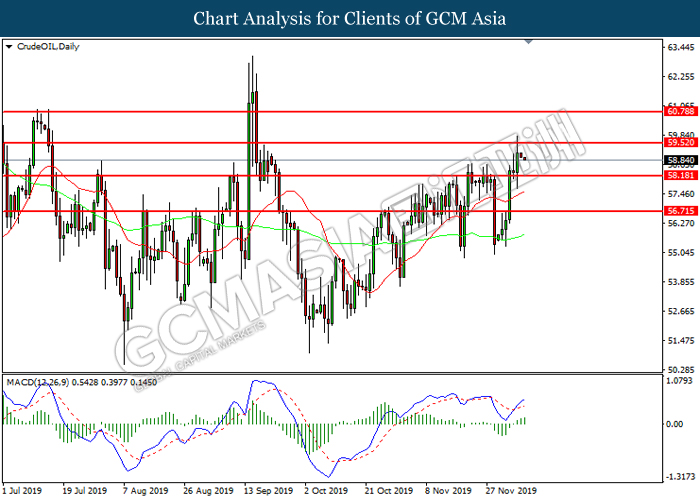
Task: Click the MACD(12,26,9) indicator label
Action: coord(38,382)
